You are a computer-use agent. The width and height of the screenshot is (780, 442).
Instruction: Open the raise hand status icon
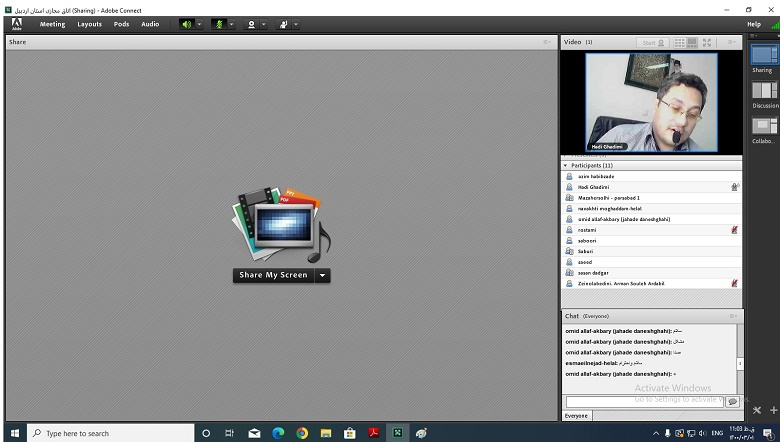(x=283, y=24)
